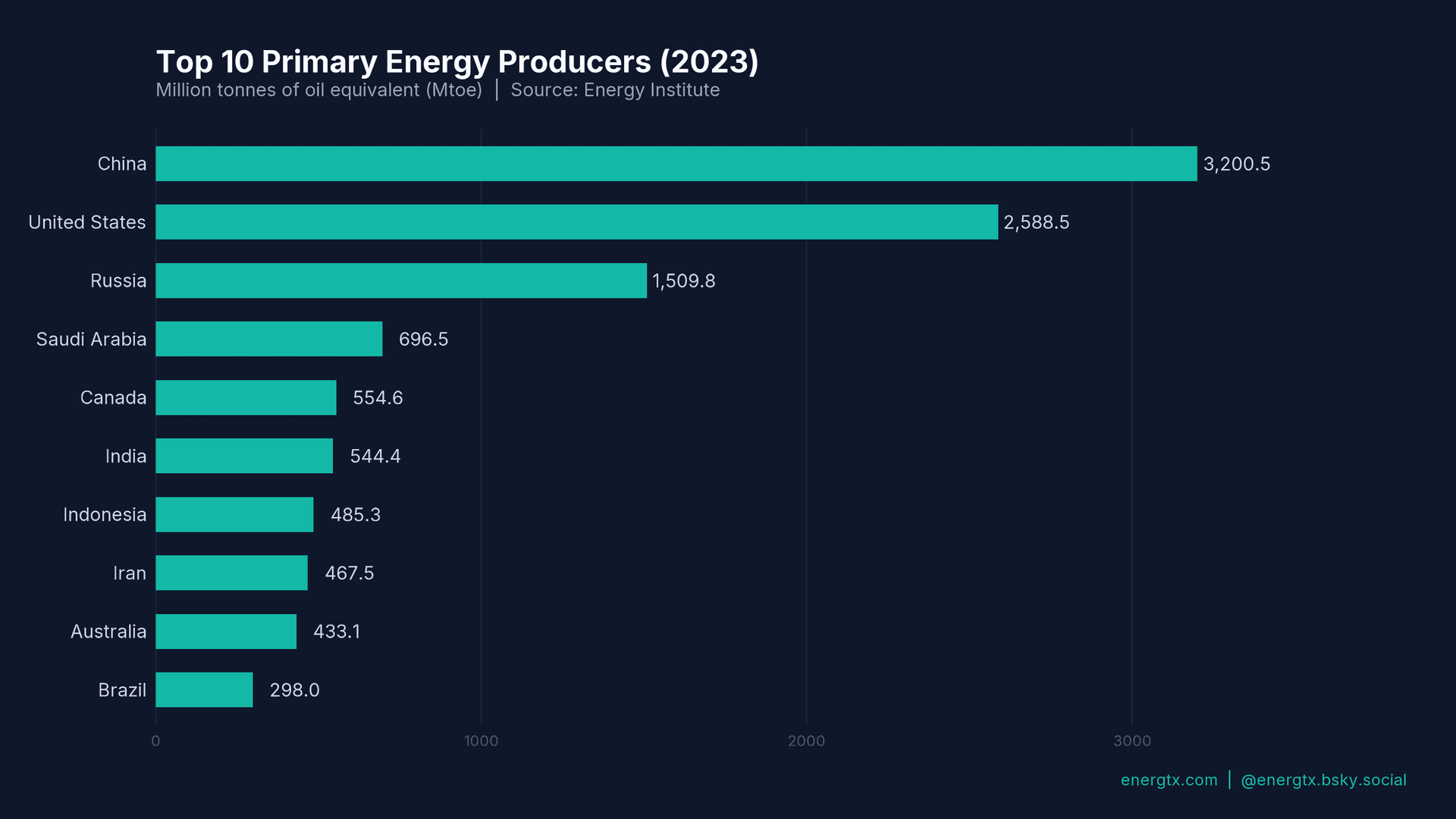
Task: Click the China axis label
Action: click(x=122, y=163)
